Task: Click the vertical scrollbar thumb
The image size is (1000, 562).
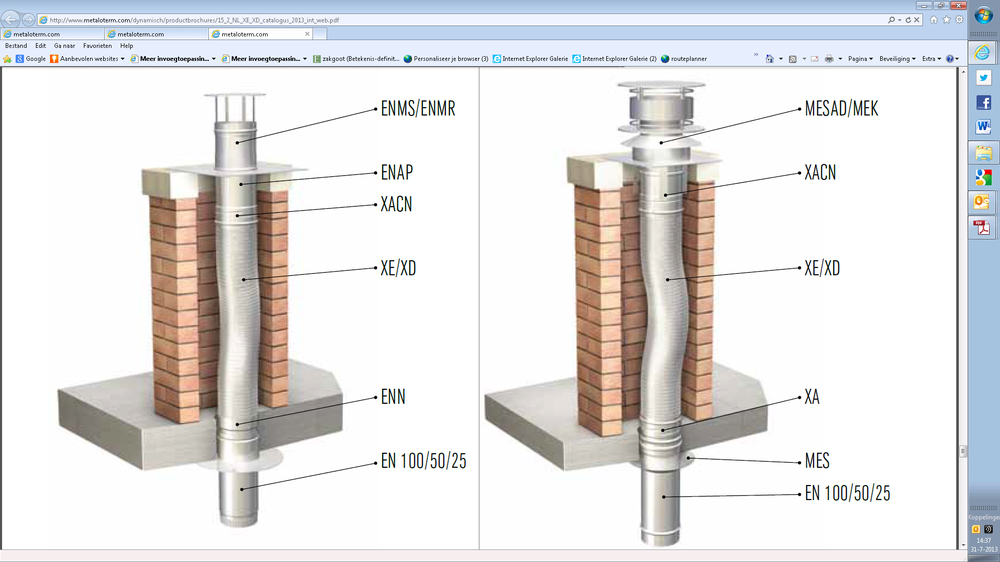Action: pos(963,451)
